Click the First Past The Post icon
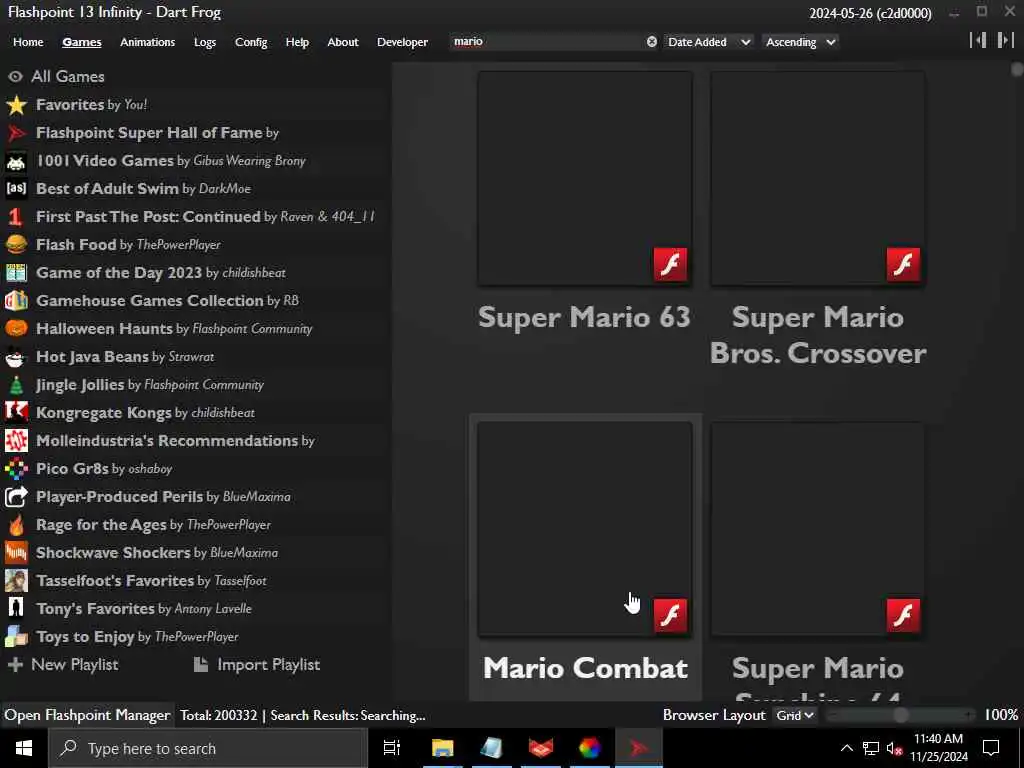1024x768 pixels. pyautogui.click(x=16, y=217)
